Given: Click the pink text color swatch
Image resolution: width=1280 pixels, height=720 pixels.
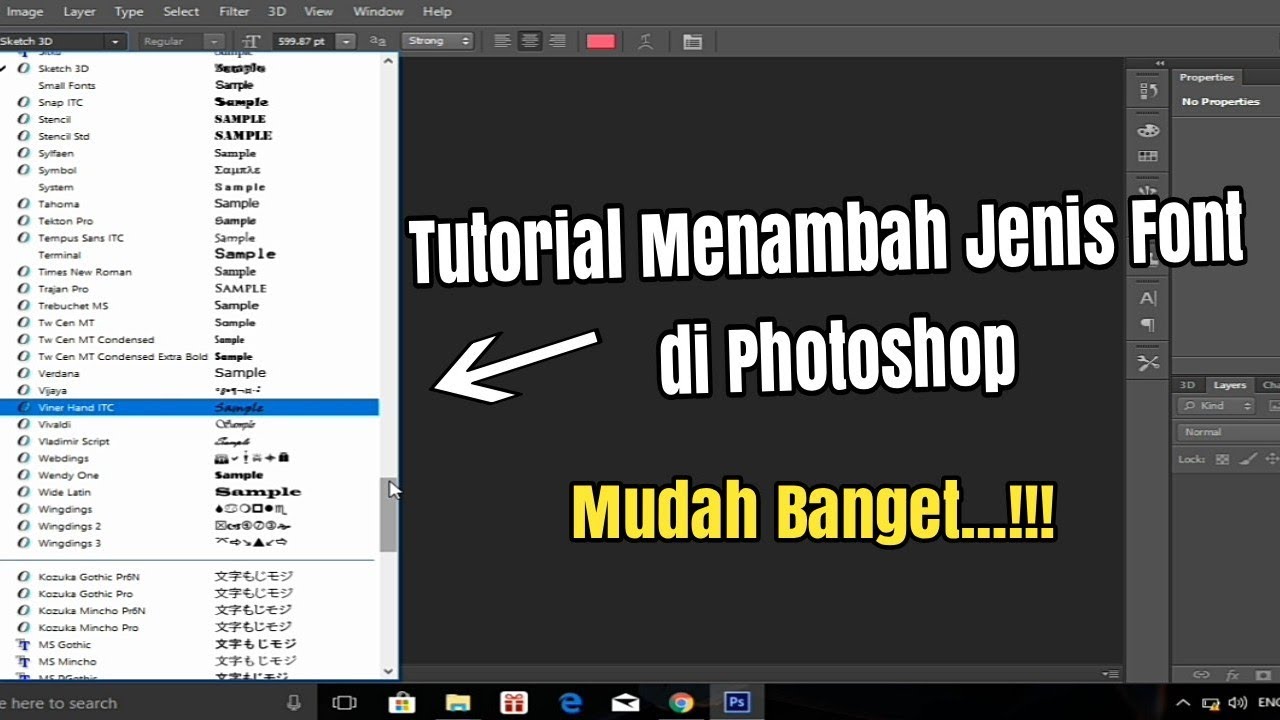Looking at the screenshot, I should point(600,41).
